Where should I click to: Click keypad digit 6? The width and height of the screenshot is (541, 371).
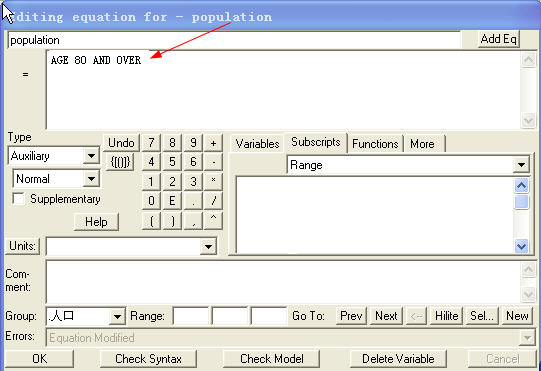[193, 162]
